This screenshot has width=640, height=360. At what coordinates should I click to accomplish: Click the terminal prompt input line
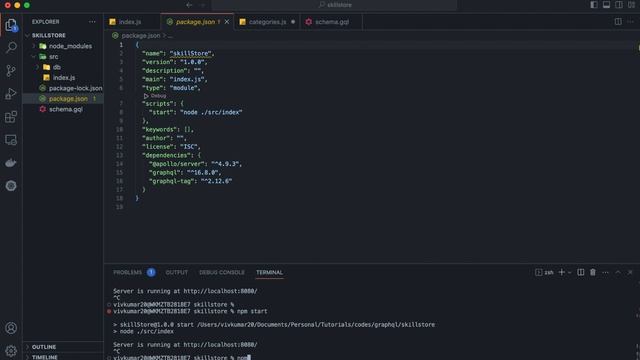pos(182,357)
